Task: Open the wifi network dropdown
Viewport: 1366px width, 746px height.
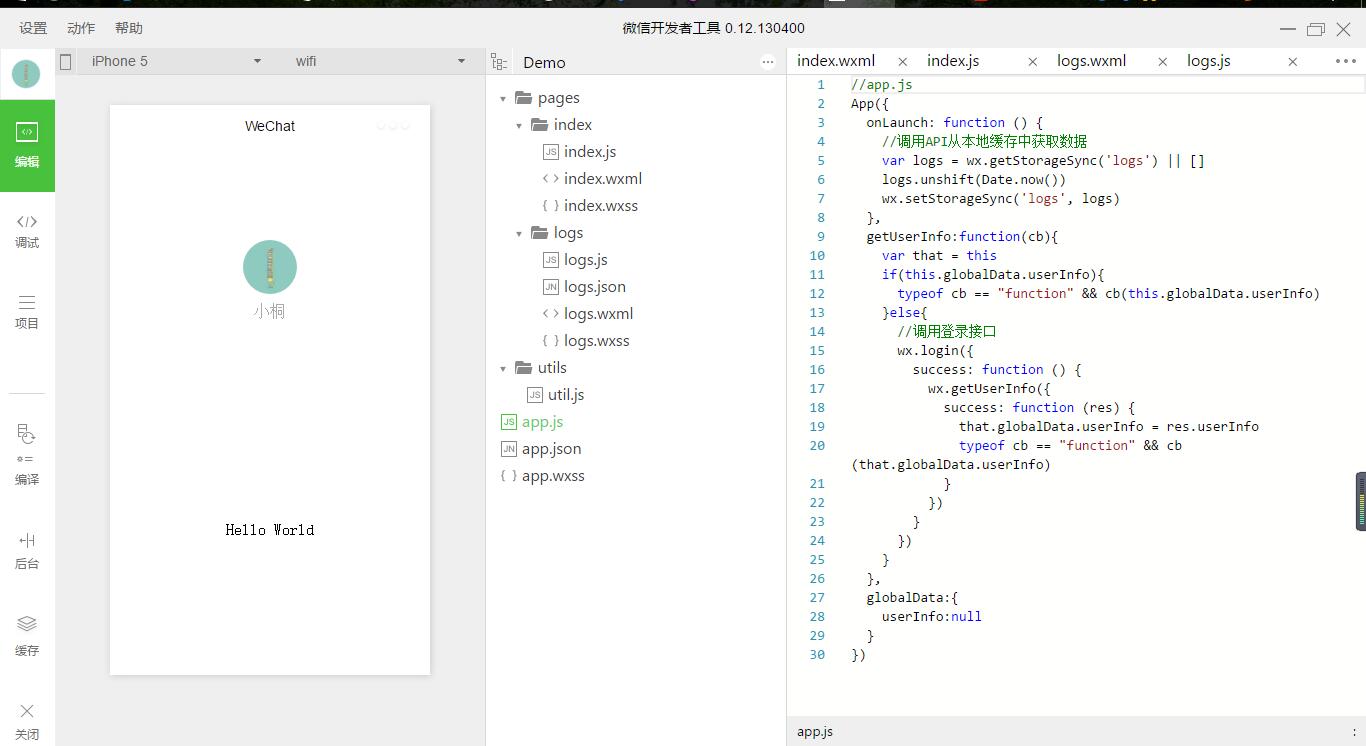Action: pyautogui.click(x=380, y=61)
